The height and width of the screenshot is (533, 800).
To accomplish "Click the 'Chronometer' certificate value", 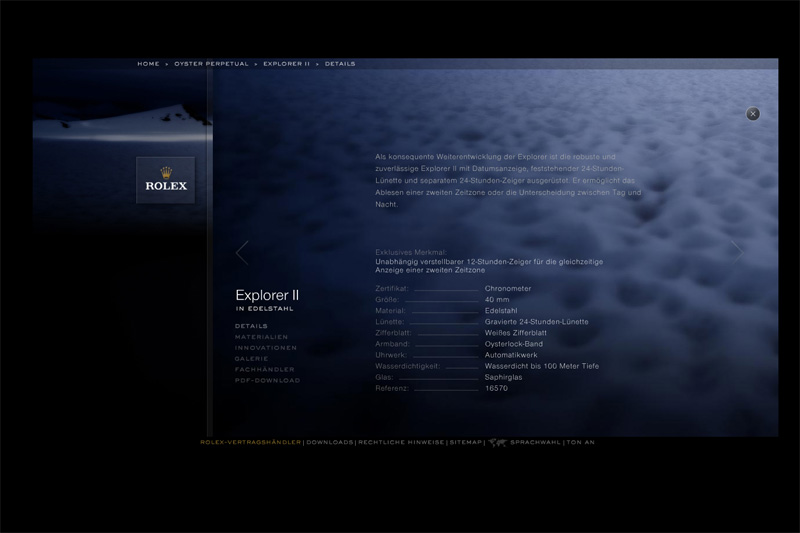I will (508, 289).
